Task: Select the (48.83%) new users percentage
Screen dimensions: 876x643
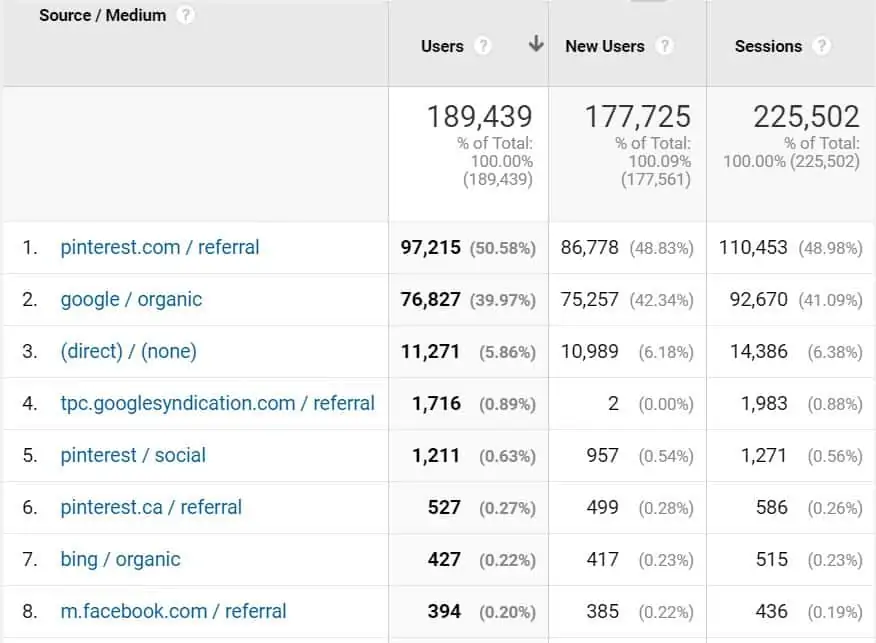Action: coord(661,248)
